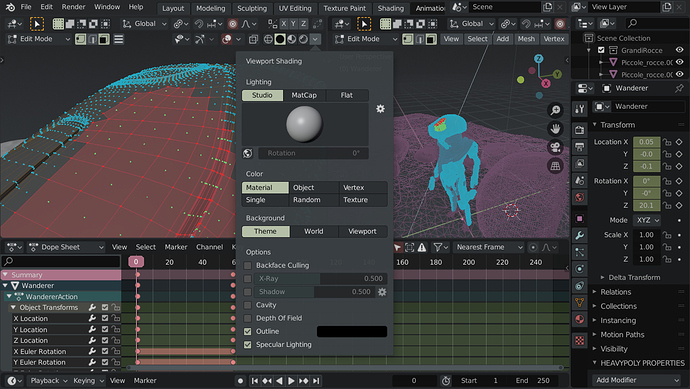Toggle camera view icon in right viewport

[x=555, y=147]
